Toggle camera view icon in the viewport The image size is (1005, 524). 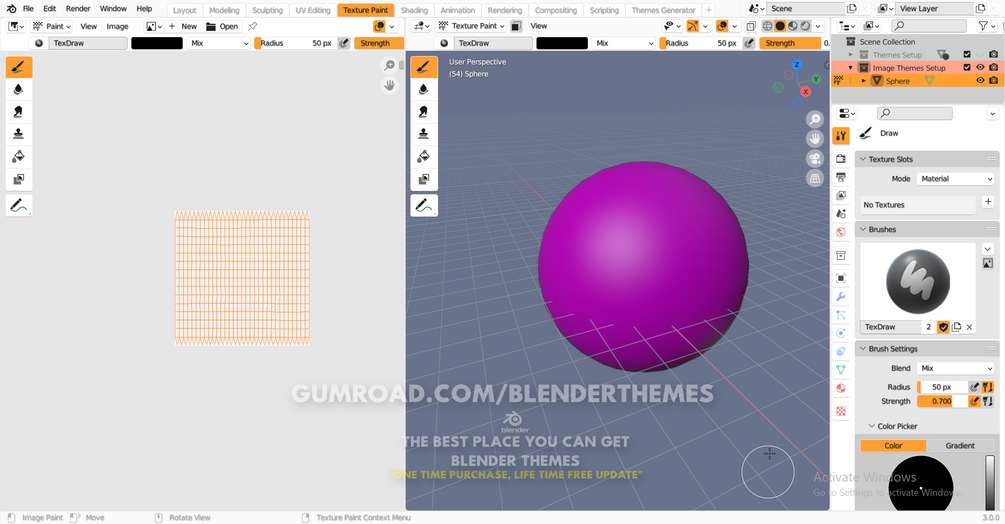(x=815, y=159)
